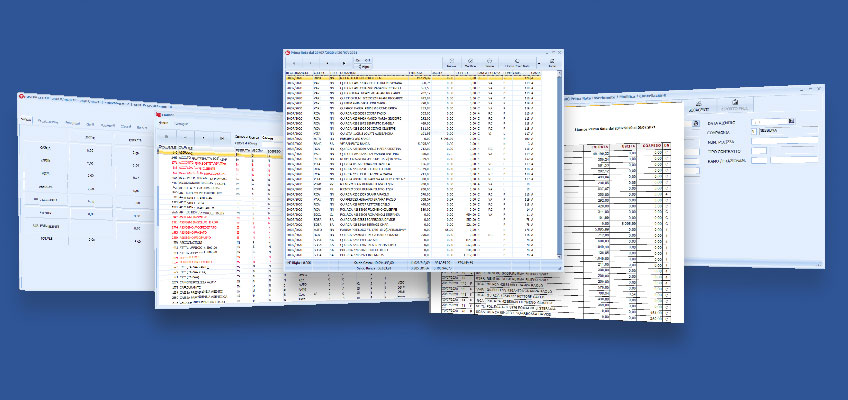Click the rightmost icon in the center window toolbar
The width and height of the screenshot is (848, 400).
[551, 62]
